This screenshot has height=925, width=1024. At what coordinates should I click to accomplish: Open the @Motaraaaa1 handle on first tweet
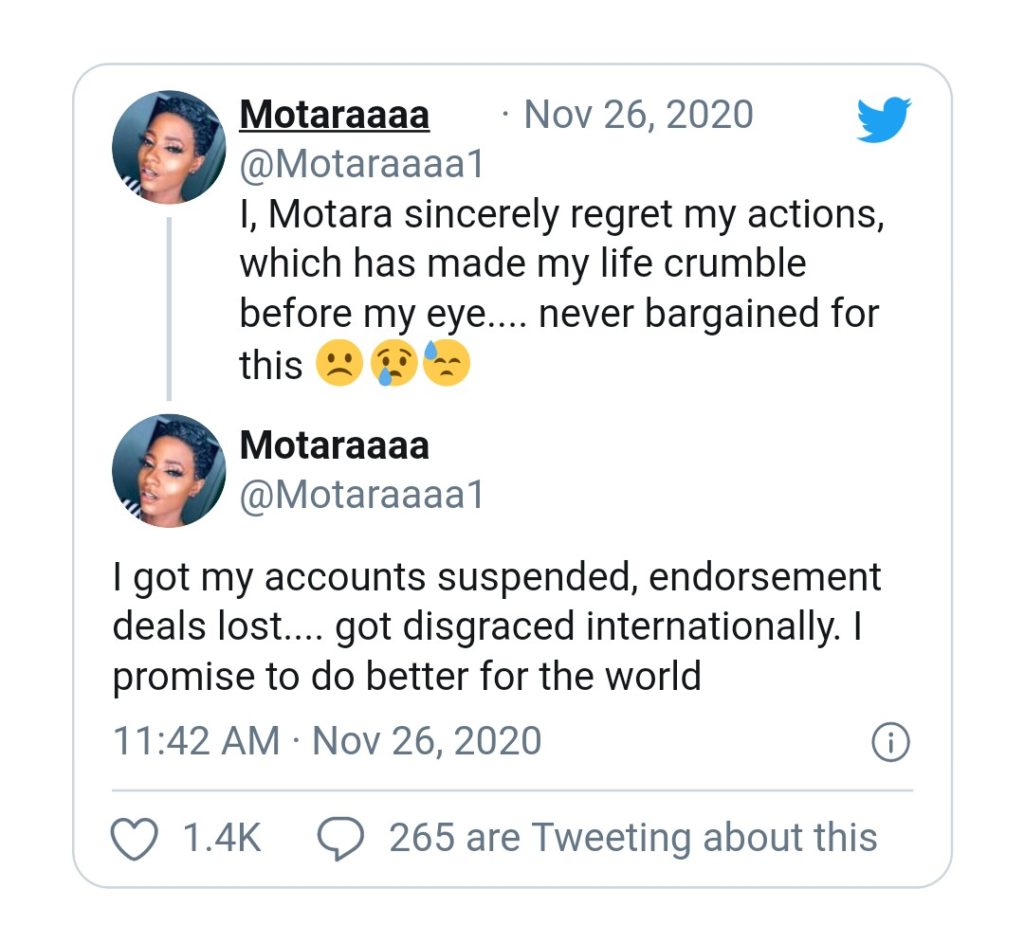pyautogui.click(x=360, y=163)
